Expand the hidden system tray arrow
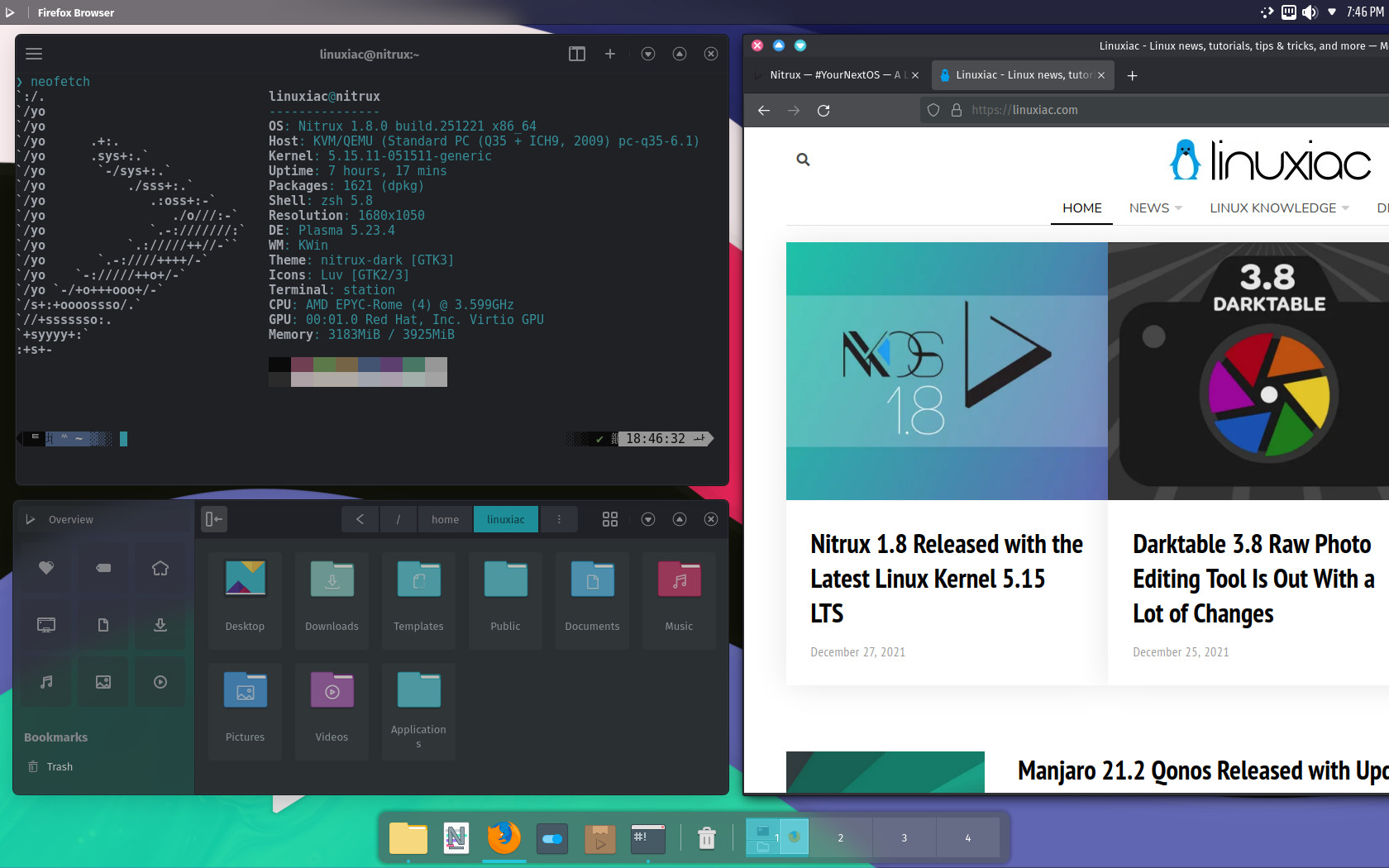 [1332, 12]
